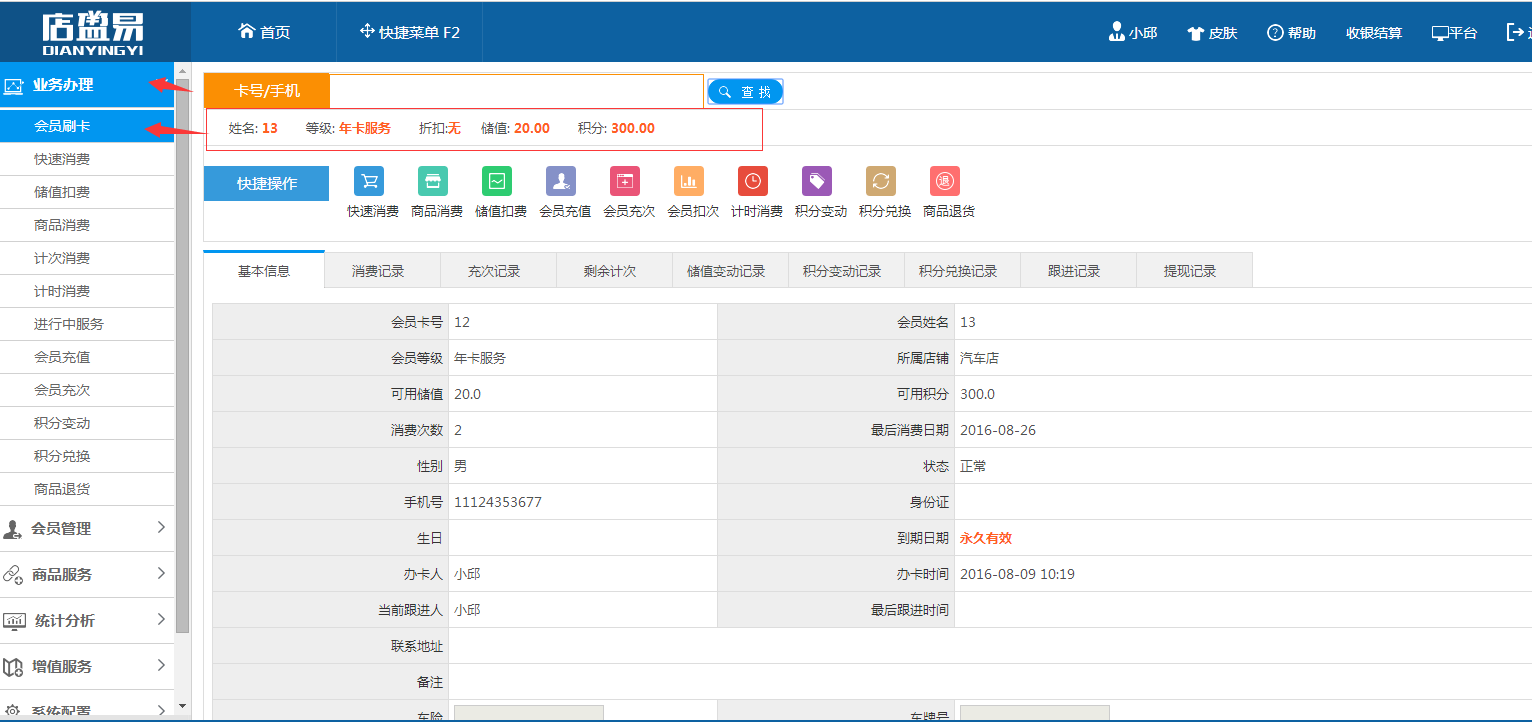Select 会员充次 in sidebar menu

(x=87, y=390)
